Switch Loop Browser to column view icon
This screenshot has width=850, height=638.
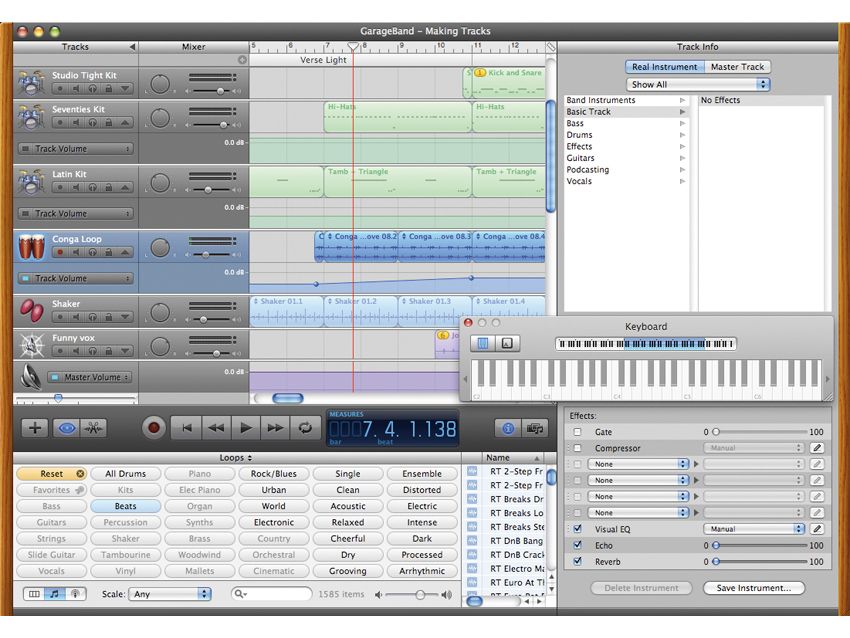pyautogui.click(x=34, y=593)
